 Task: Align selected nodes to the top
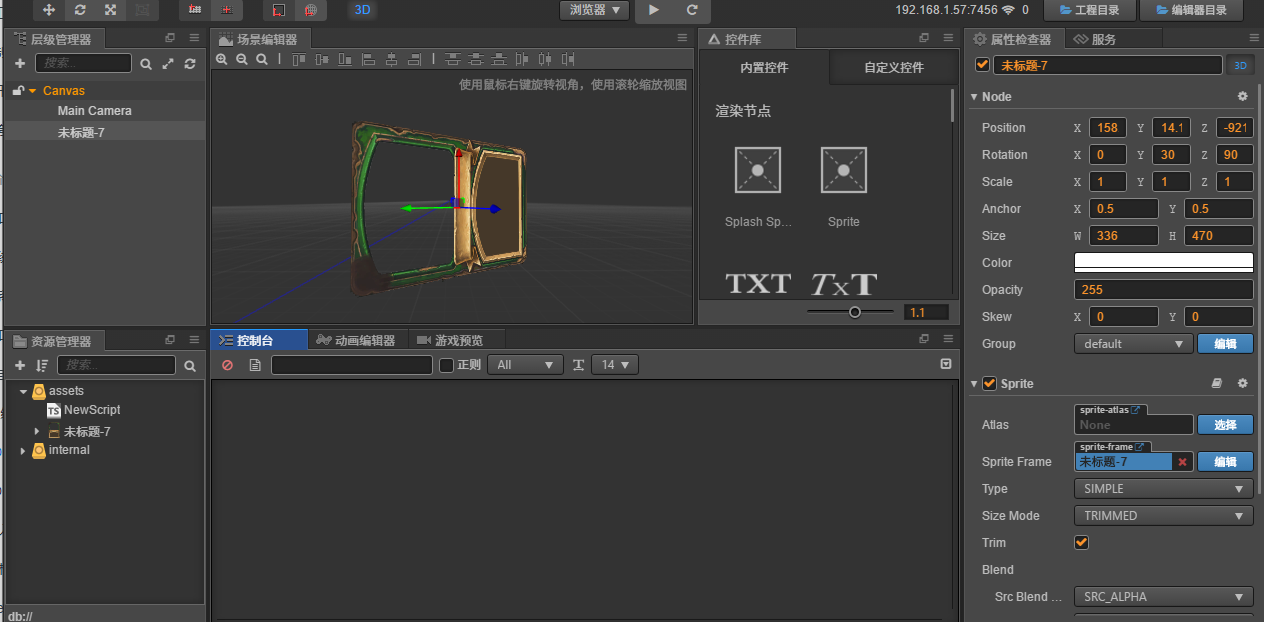(x=300, y=59)
